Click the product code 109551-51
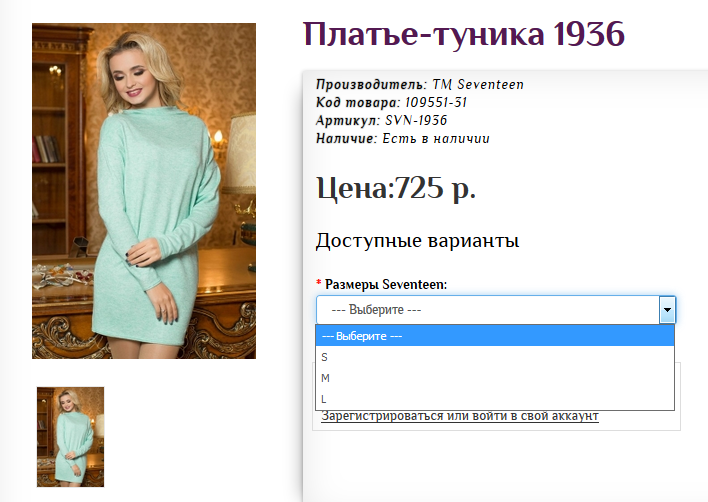 436,102
